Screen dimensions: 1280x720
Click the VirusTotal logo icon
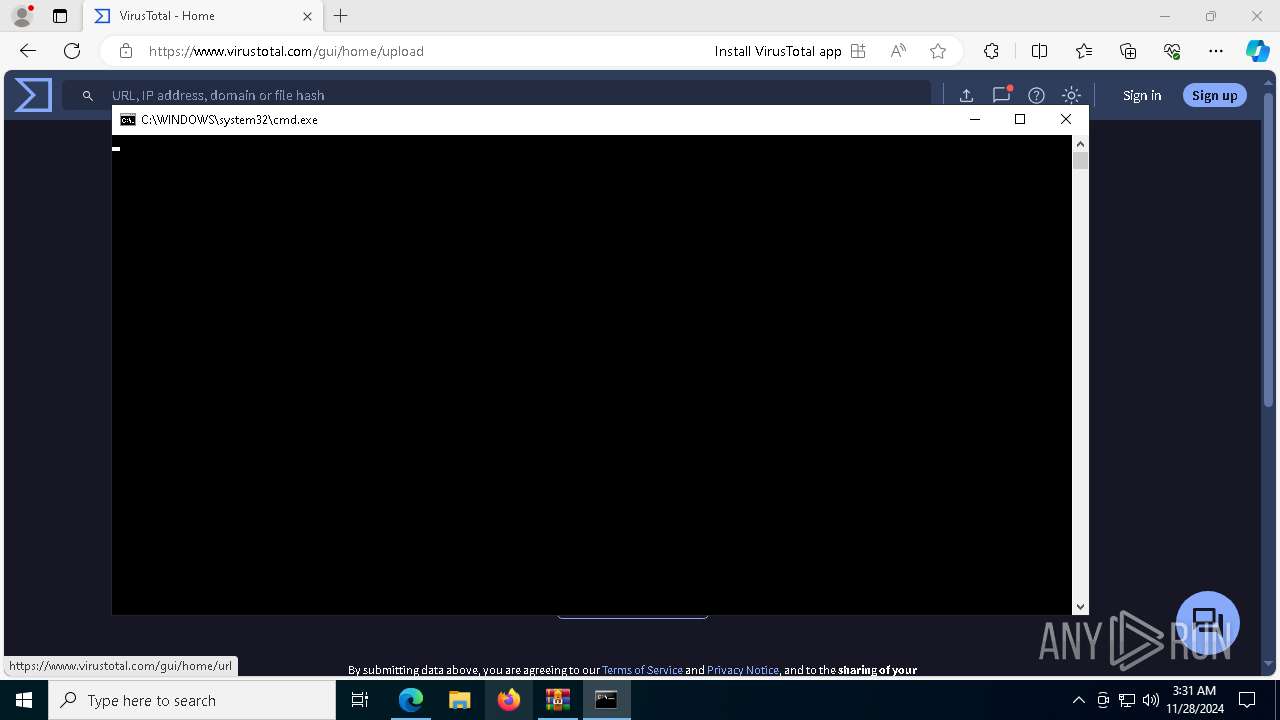33,95
